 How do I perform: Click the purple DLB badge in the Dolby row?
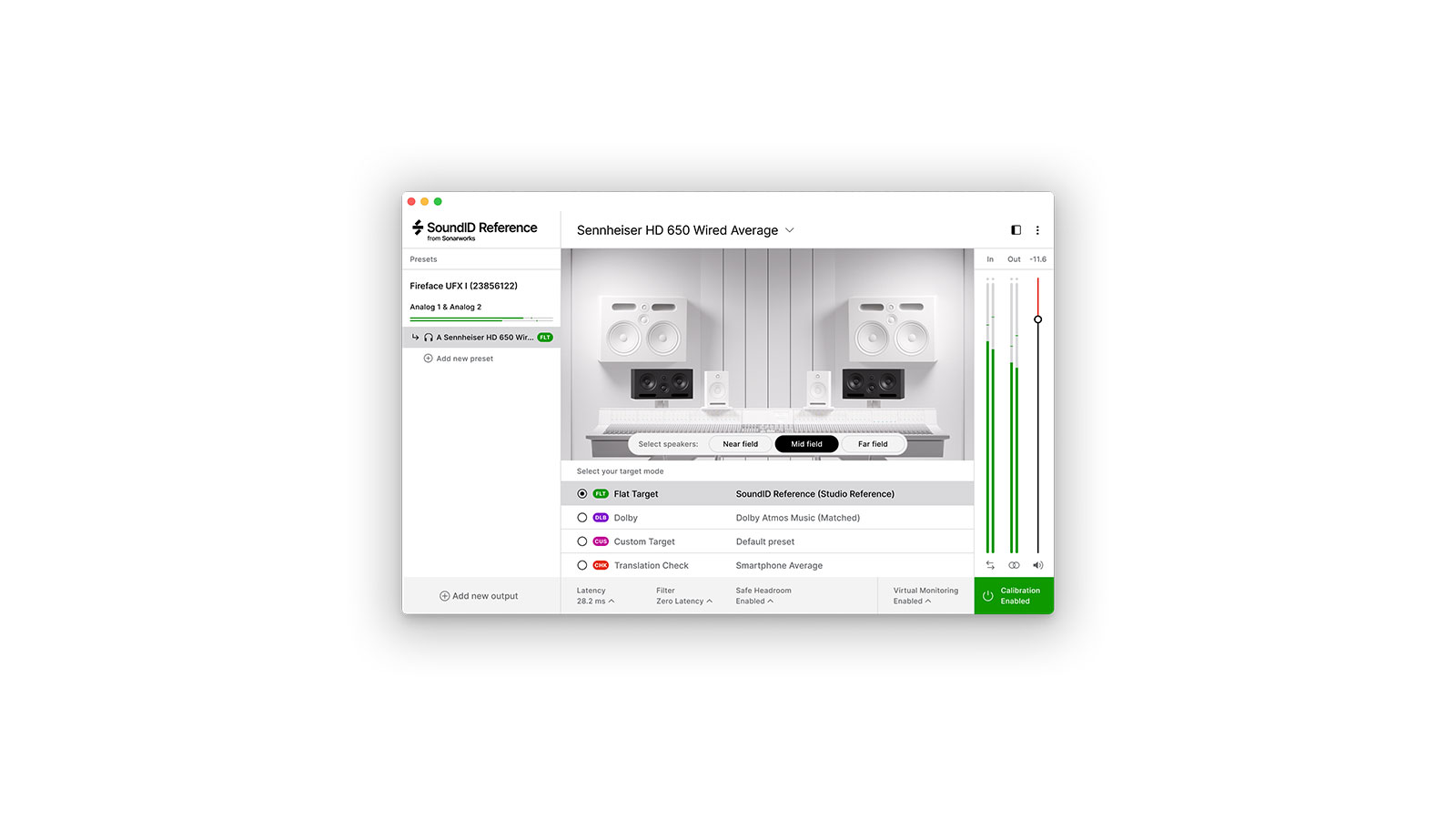[601, 518]
